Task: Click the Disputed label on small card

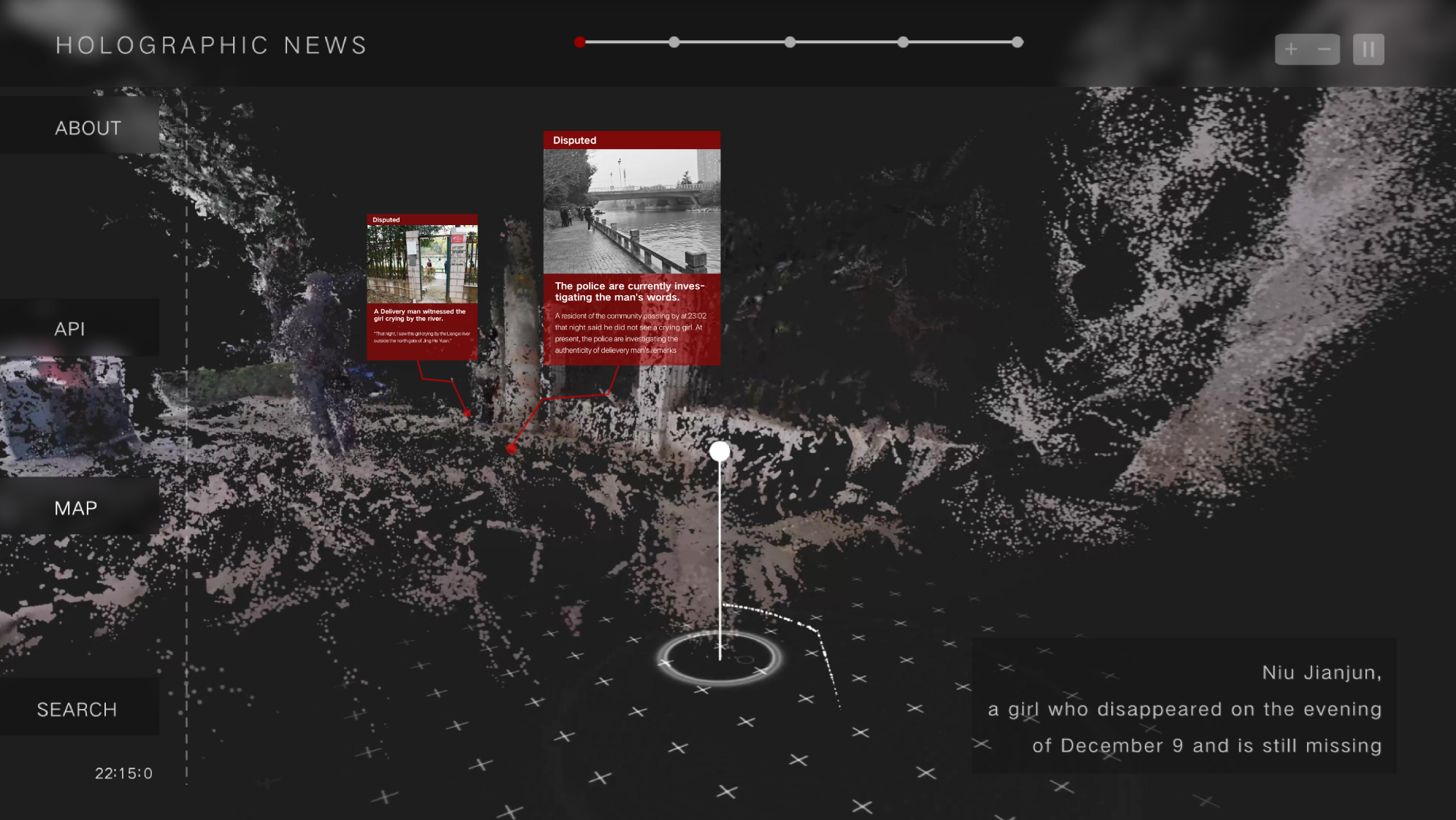Action: point(386,220)
